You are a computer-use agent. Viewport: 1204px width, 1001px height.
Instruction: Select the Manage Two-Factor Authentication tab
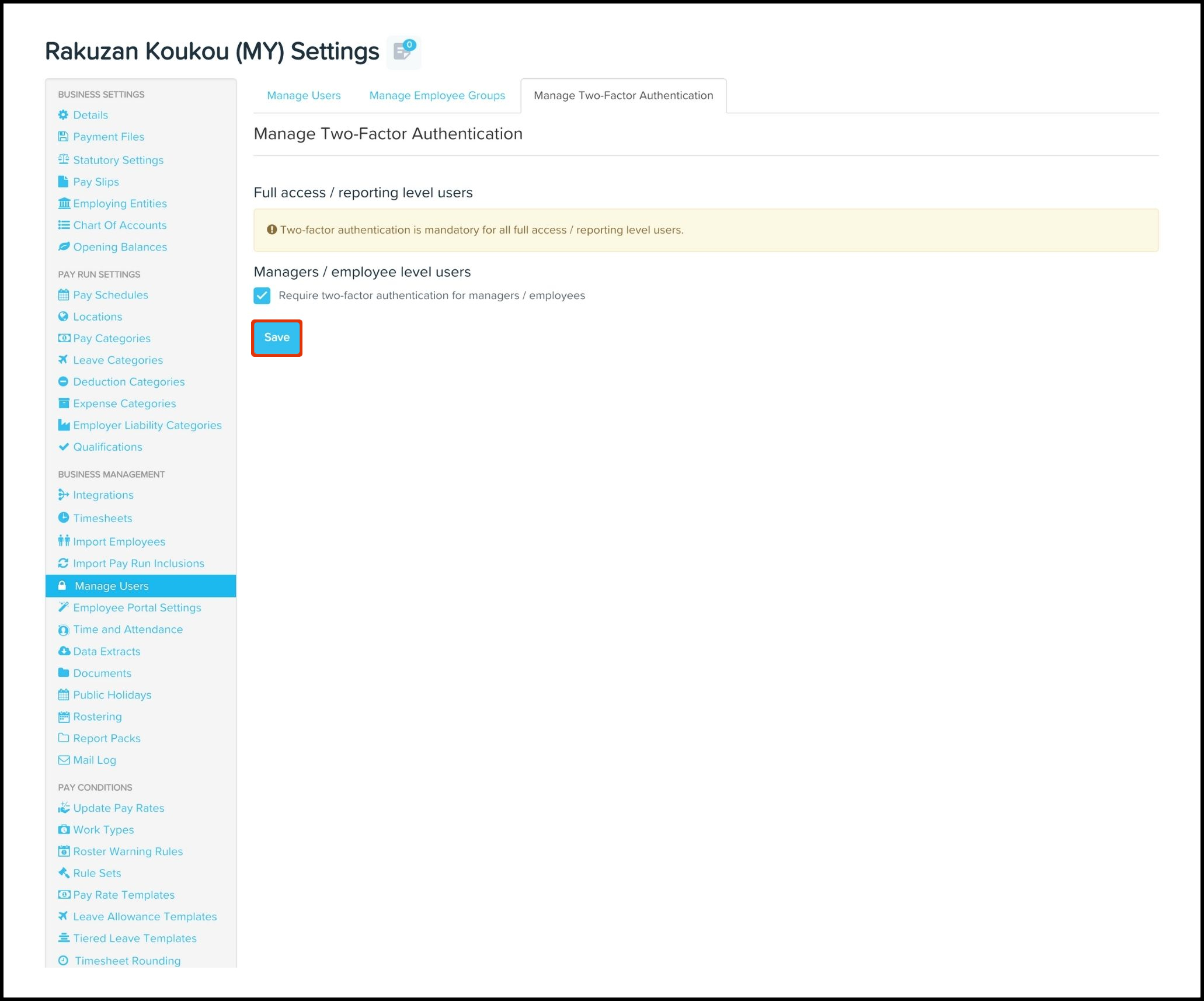click(x=623, y=96)
